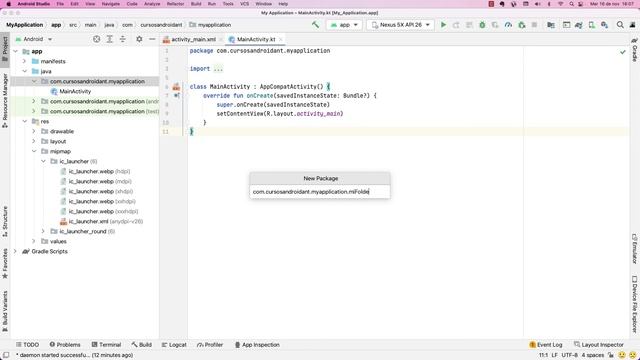This screenshot has width=640, height=360.
Task: Click the Search Everywhere magnifier icon
Action: 620,25
